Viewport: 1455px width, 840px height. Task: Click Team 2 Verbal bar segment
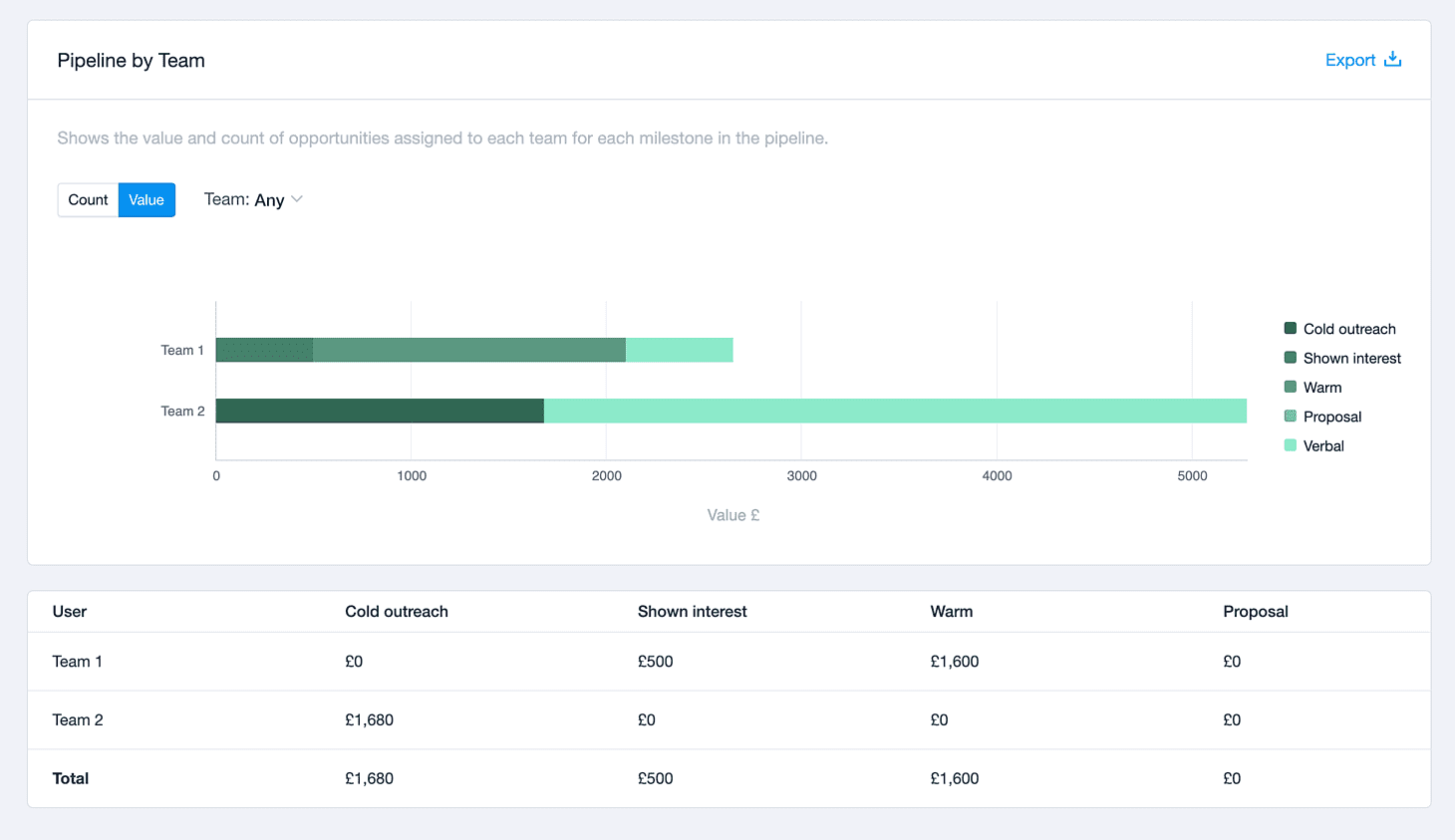[x=895, y=411]
